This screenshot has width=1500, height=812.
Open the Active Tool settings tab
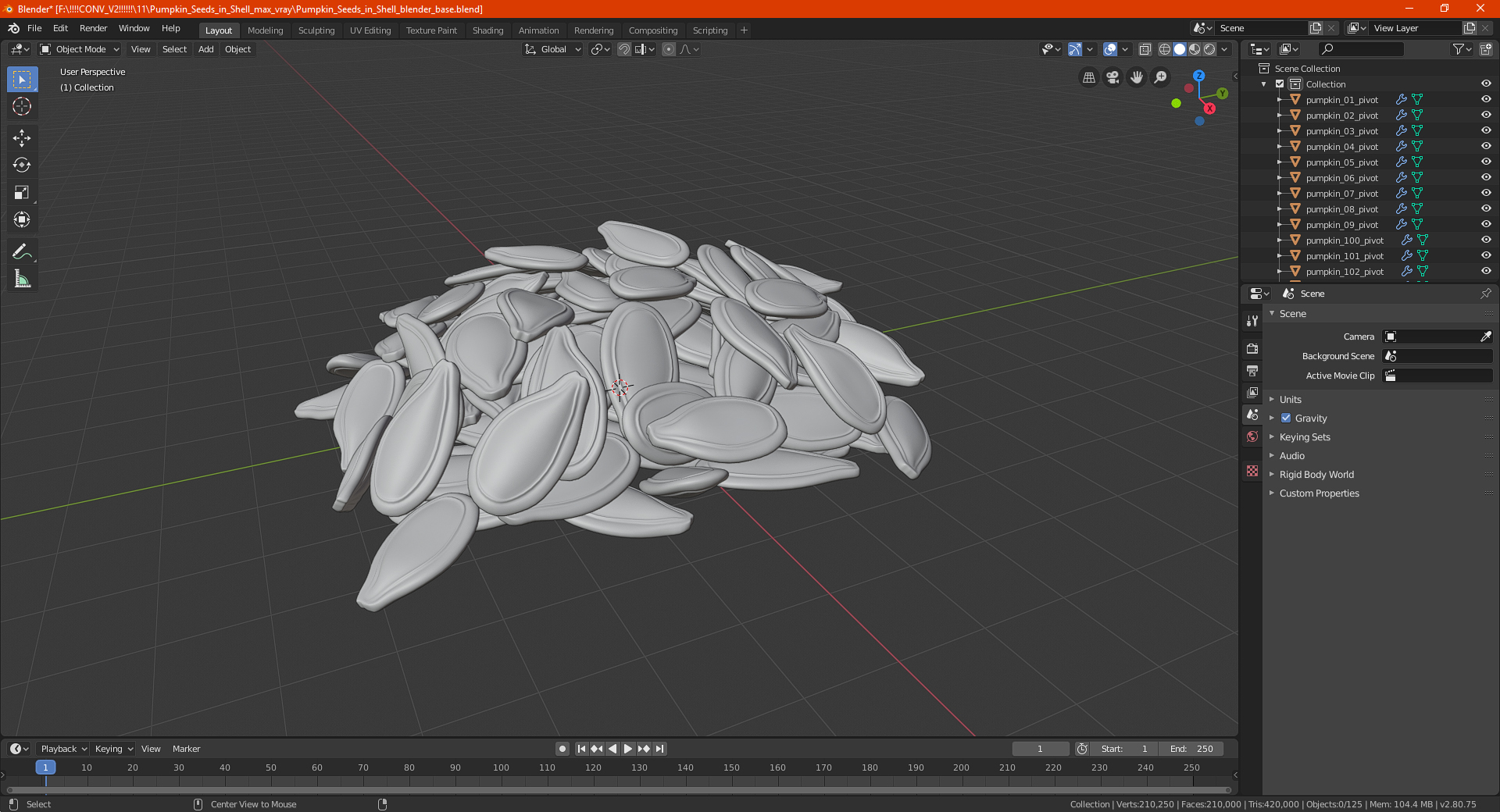1252,321
